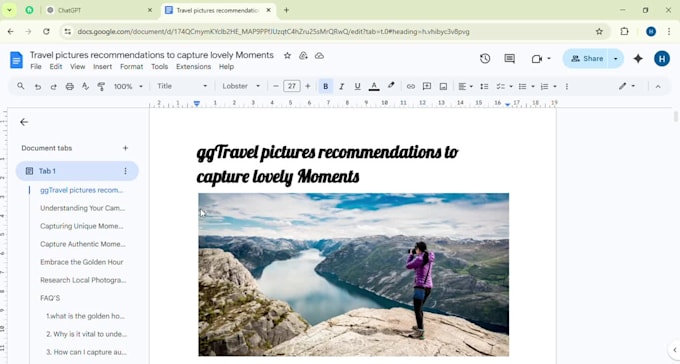Image resolution: width=680 pixels, height=364 pixels.
Task: Select Tab 1 in document tabs
Action: click(77, 171)
